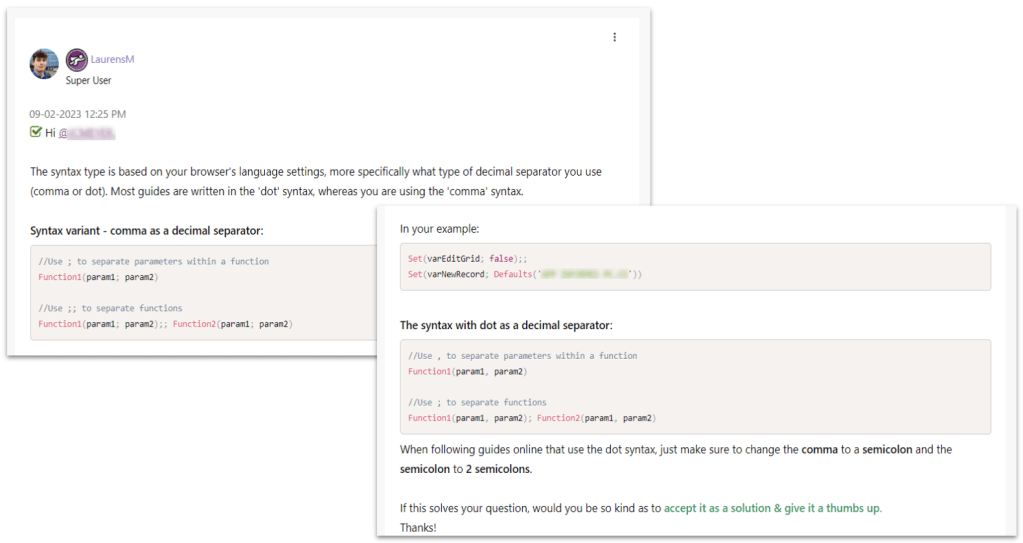Click the green accepted-solution checkmark icon
Viewport: 1023px width, 543px height.
(x=36, y=132)
